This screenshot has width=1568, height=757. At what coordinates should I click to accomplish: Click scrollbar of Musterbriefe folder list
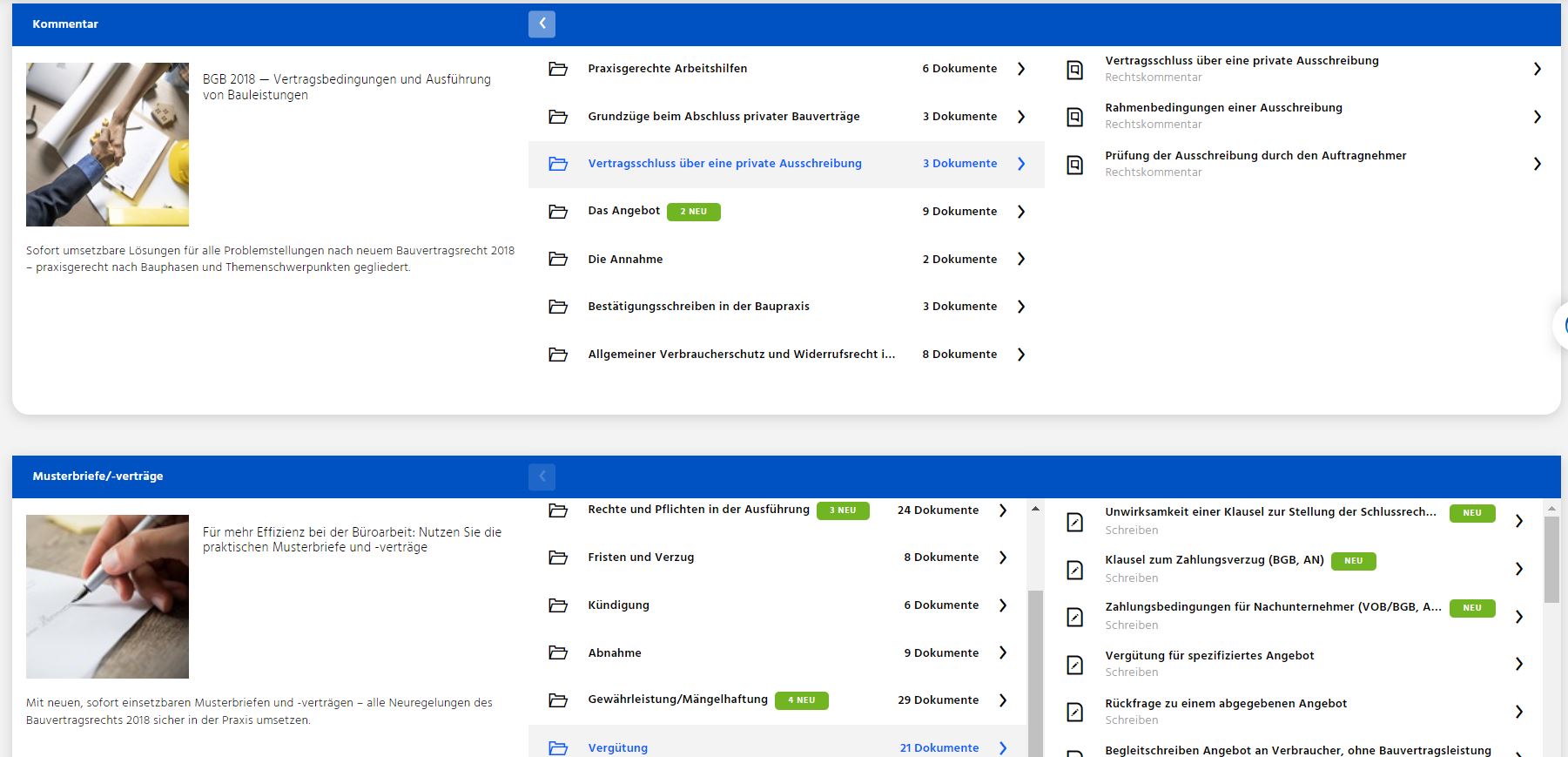coord(1035,673)
